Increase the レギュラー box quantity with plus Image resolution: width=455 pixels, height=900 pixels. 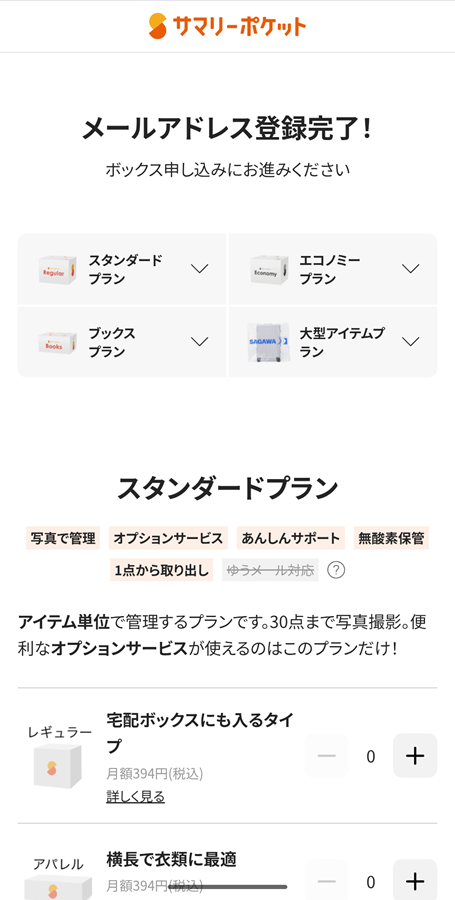coord(415,756)
